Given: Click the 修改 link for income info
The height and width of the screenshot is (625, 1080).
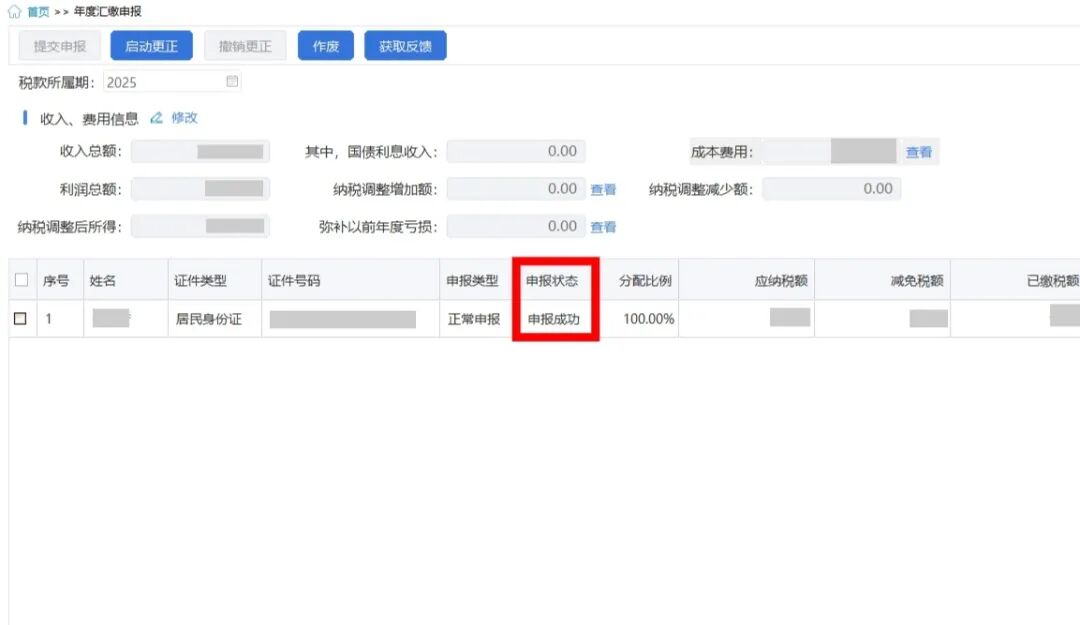Looking at the screenshot, I should (x=185, y=118).
